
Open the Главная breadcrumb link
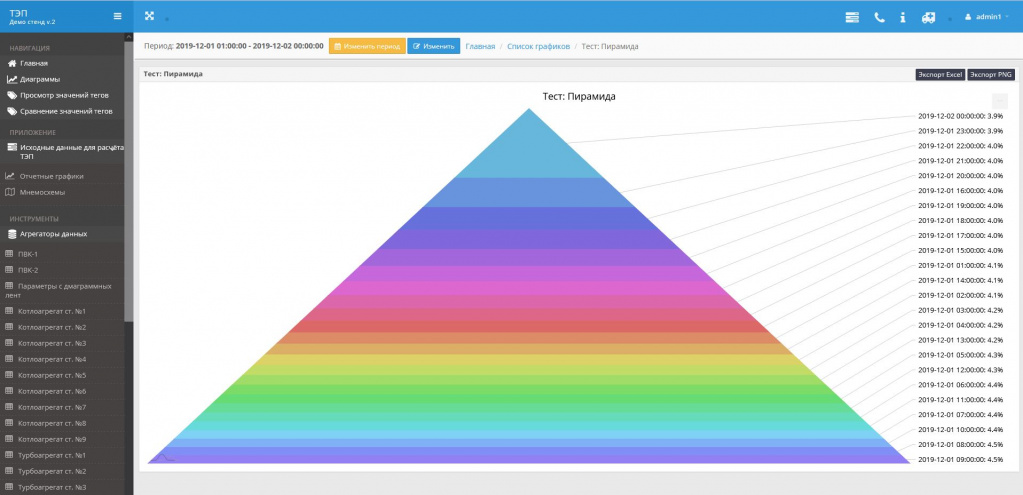tap(480, 47)
